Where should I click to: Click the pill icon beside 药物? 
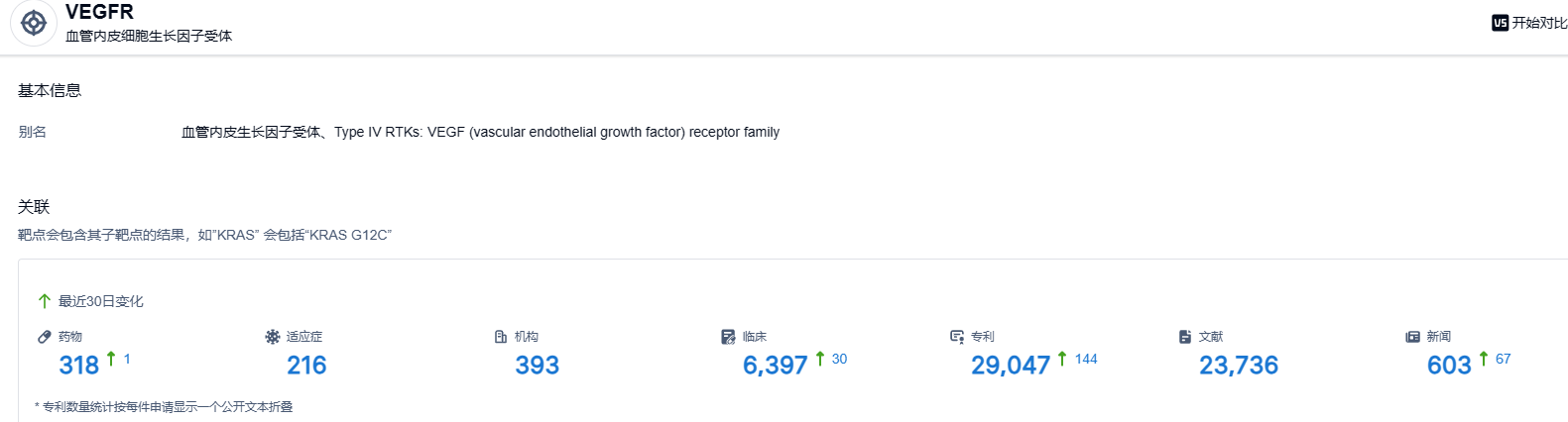tap(45, 337)
